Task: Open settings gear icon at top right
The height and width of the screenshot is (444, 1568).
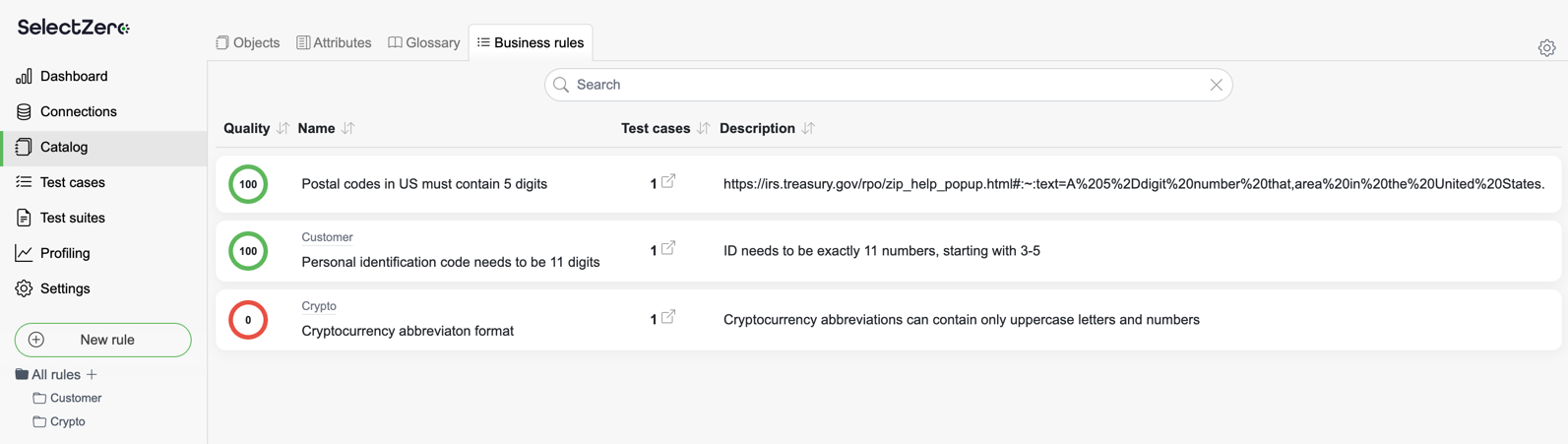Action: click(x=1546, y=47)
